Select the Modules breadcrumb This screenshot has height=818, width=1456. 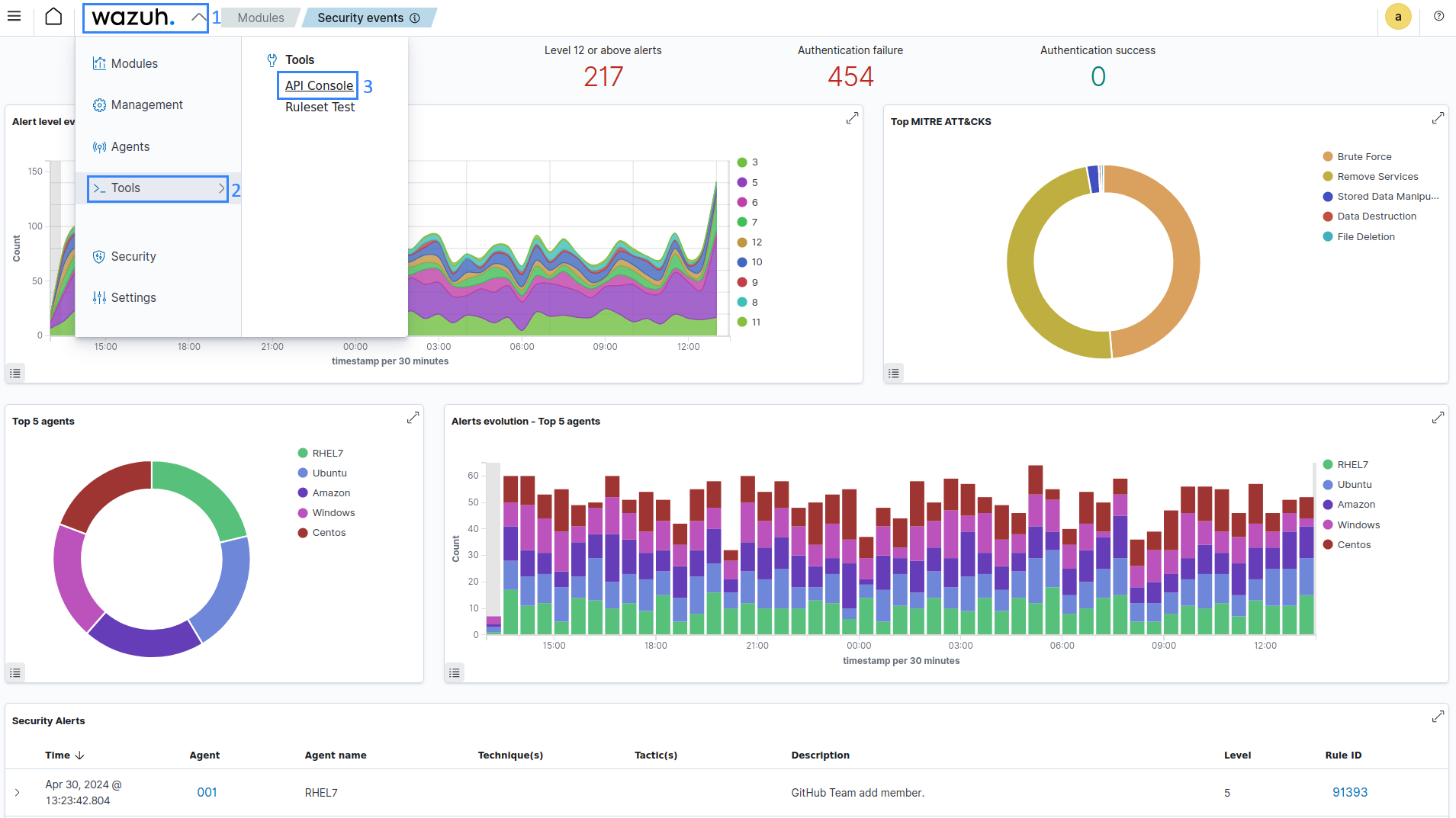pyautogui.click(x=261, y=18)
